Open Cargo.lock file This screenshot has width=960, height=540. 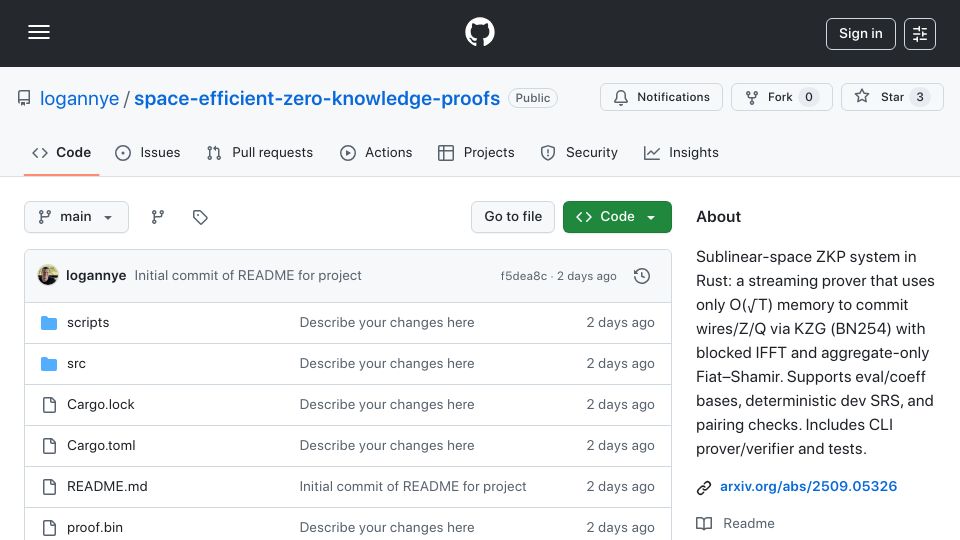(101, 405)
